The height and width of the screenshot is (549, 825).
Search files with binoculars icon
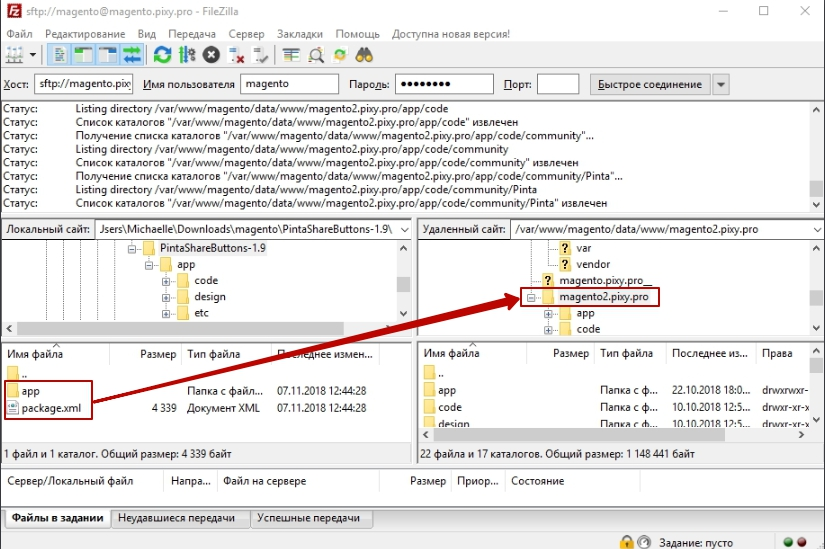coord(364,55)
